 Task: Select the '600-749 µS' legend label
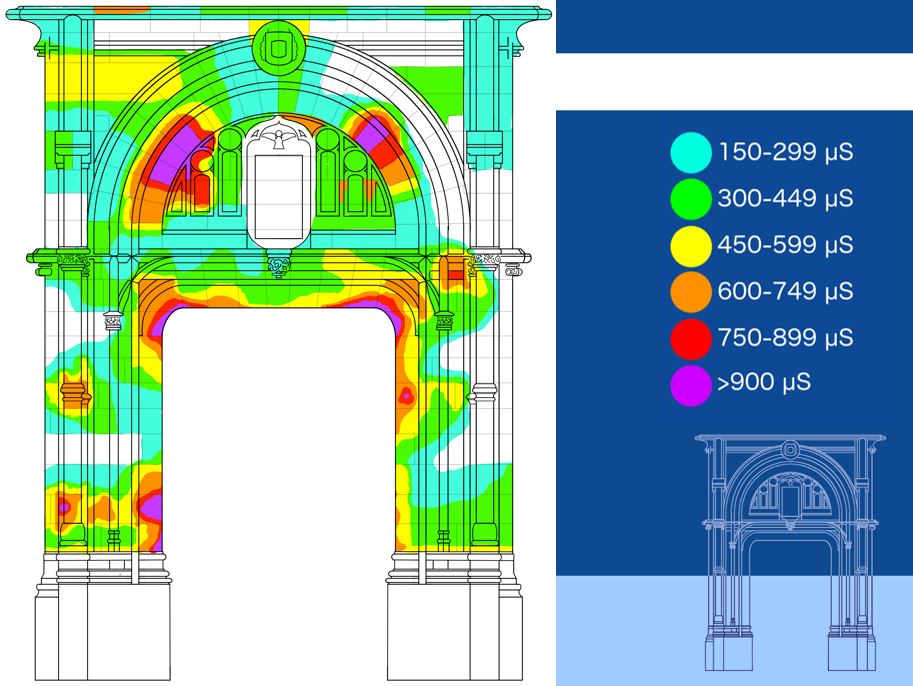[785, 291]
